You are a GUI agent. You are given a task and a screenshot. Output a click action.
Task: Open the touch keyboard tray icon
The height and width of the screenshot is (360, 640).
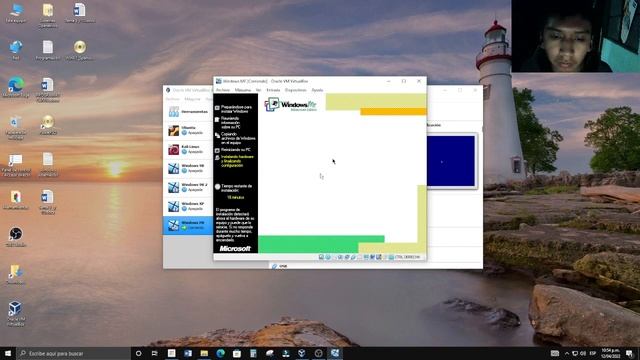(x=555, y=353)
